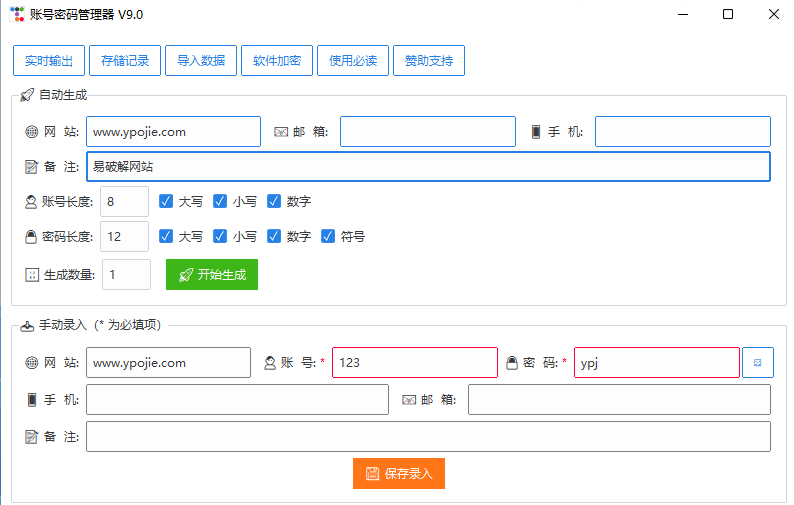This screenshot has height=505, width=794.
Task: Close the 账号密码管理器 window
Action: (x=774, y=14)
